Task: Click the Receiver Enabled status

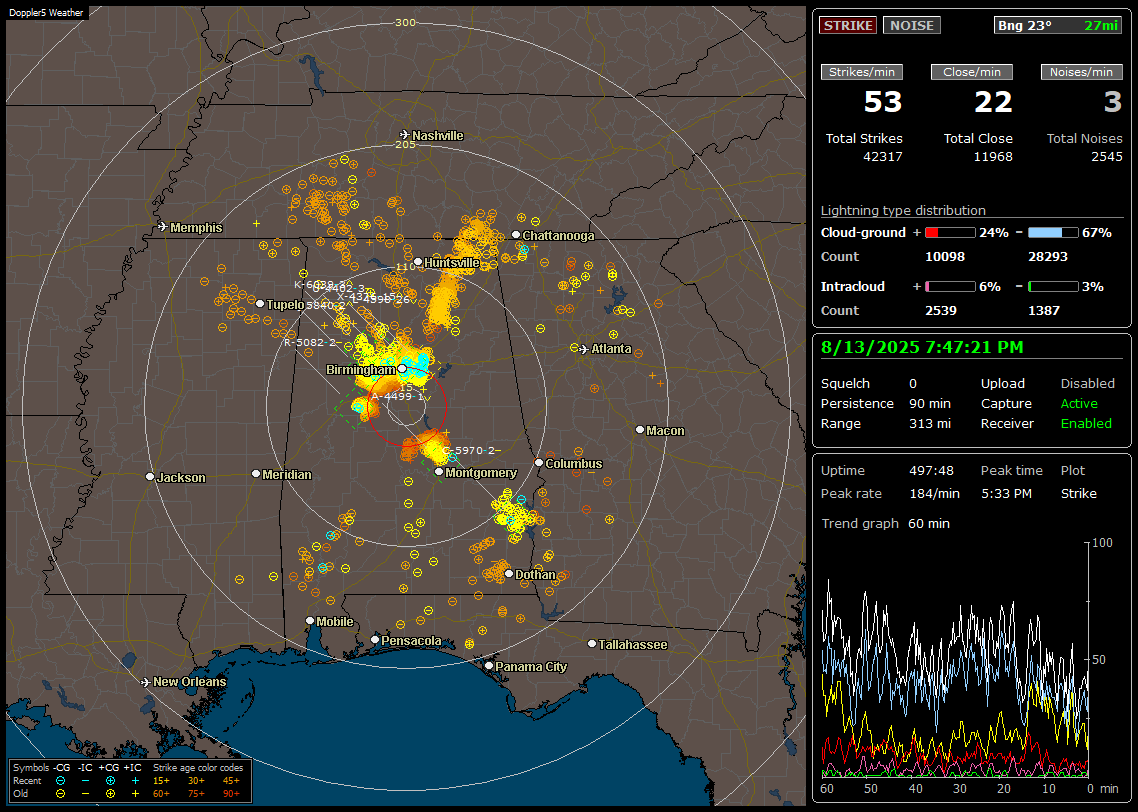Action: point(1086,424)
